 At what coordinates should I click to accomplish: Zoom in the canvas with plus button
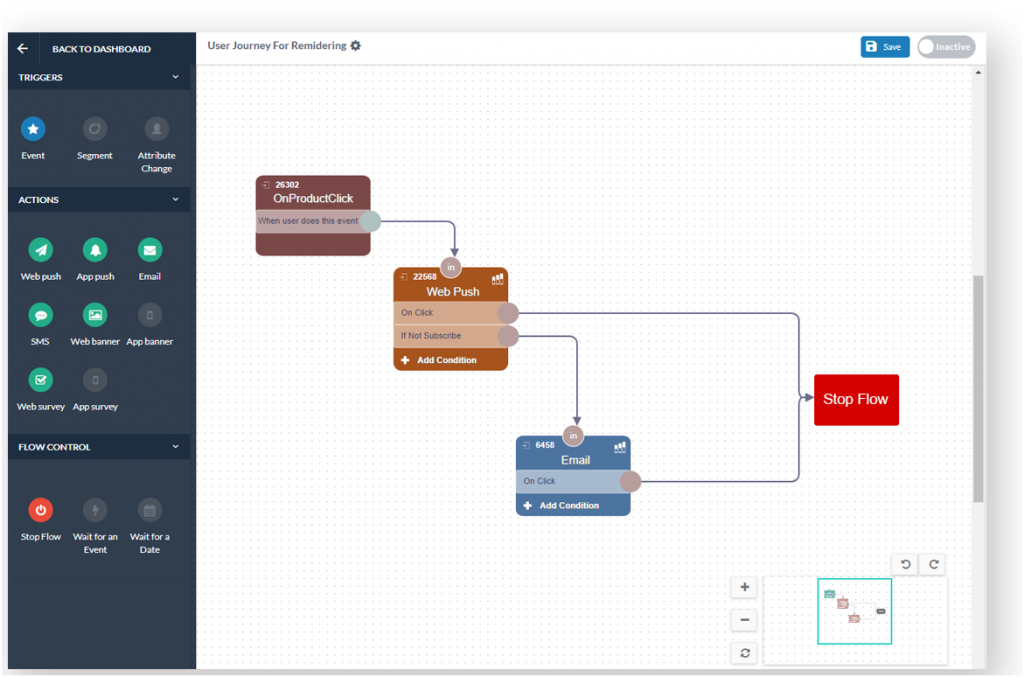(x=744, y=587)
